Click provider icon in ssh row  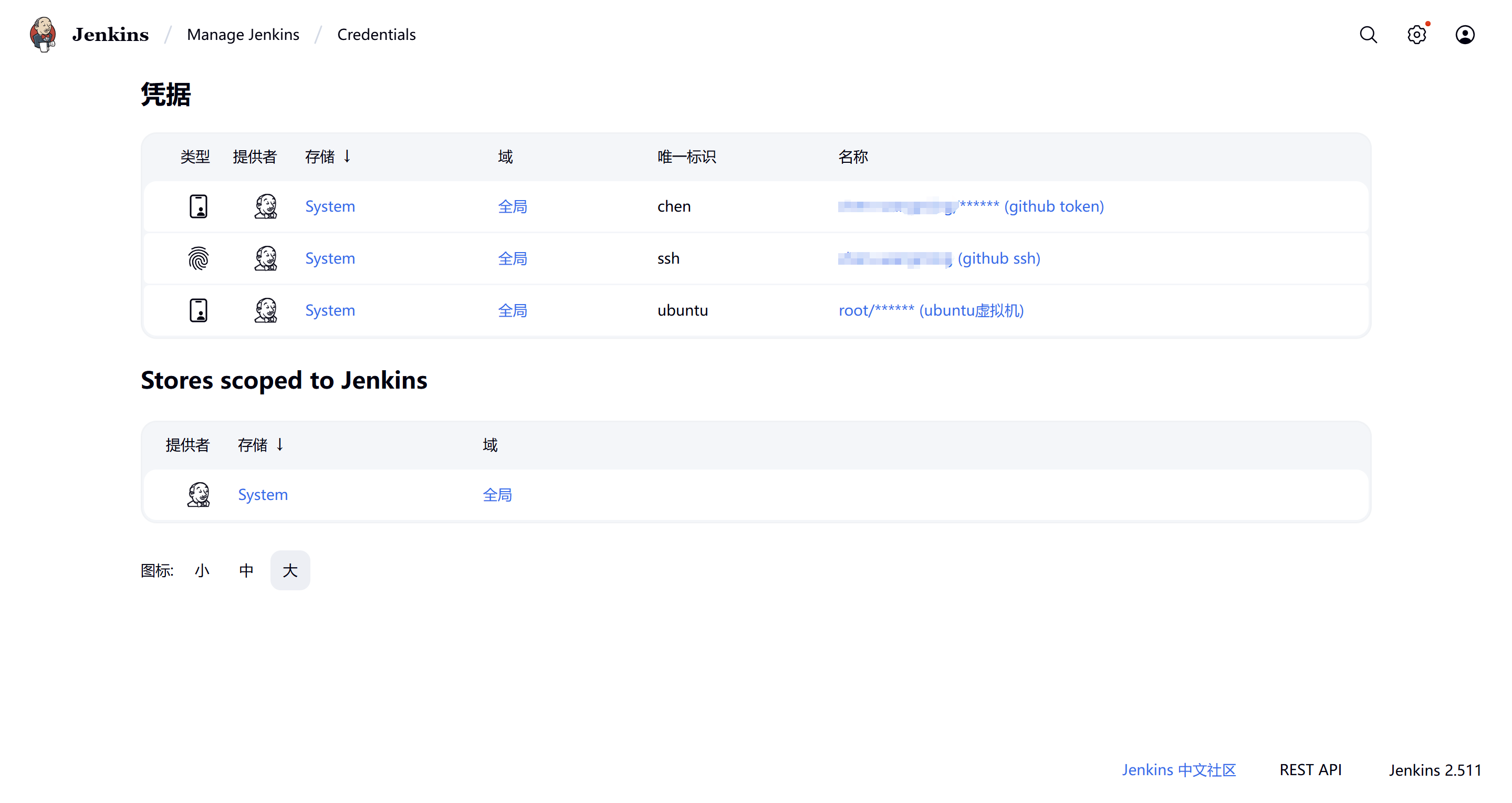pyautogui.click(x=265, y=258)
